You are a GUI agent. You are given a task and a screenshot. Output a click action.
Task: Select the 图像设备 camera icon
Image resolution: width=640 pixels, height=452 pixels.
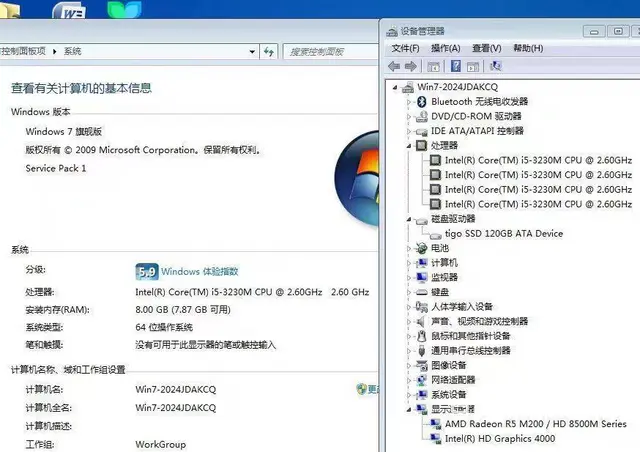click(x=422, y=365)
